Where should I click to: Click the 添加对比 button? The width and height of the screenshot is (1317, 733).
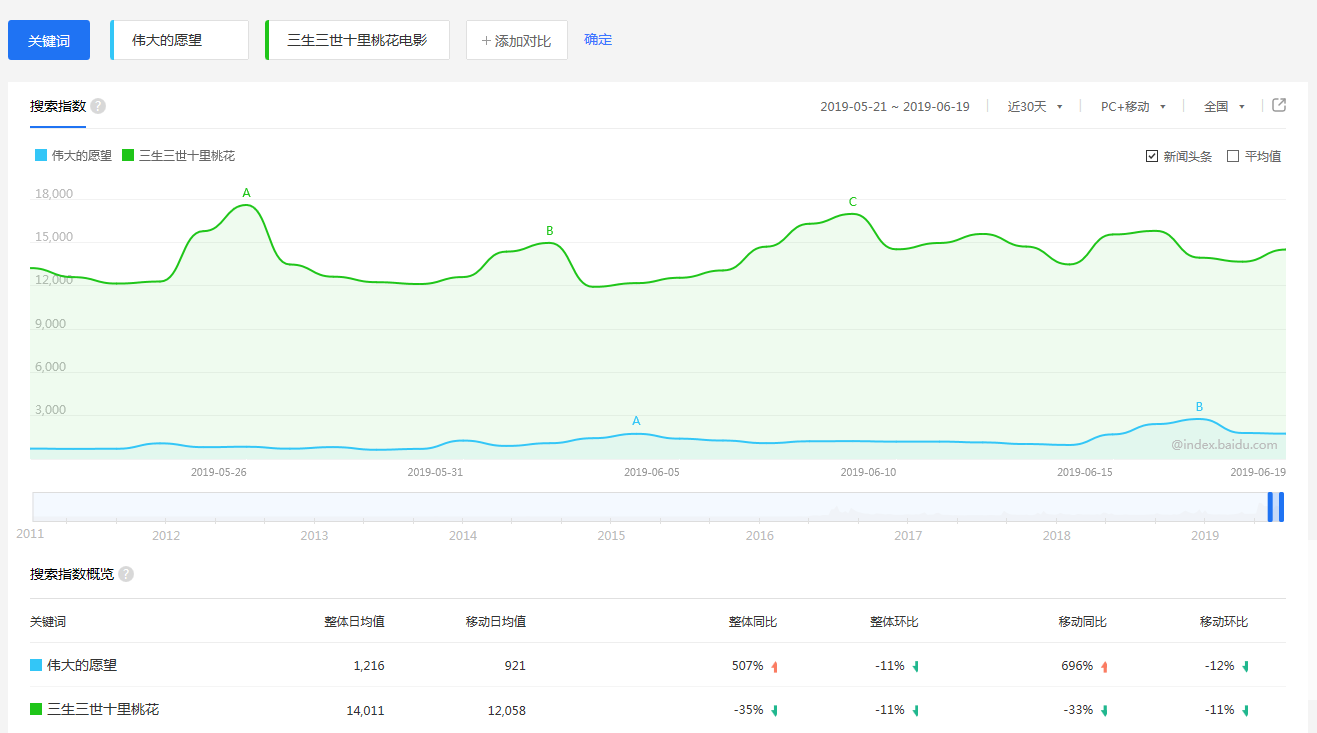tap(516, 40)
